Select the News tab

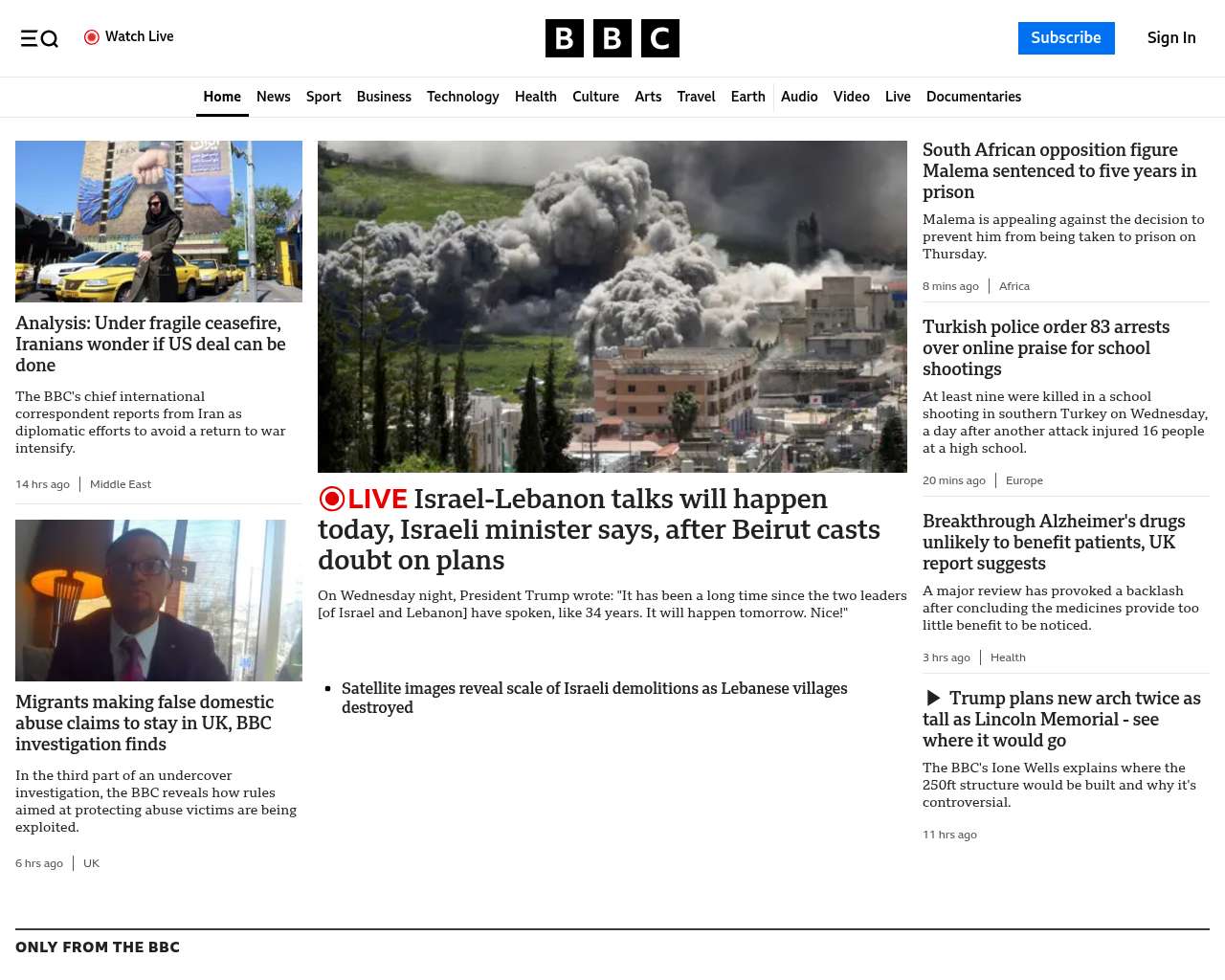coord(273,97)
